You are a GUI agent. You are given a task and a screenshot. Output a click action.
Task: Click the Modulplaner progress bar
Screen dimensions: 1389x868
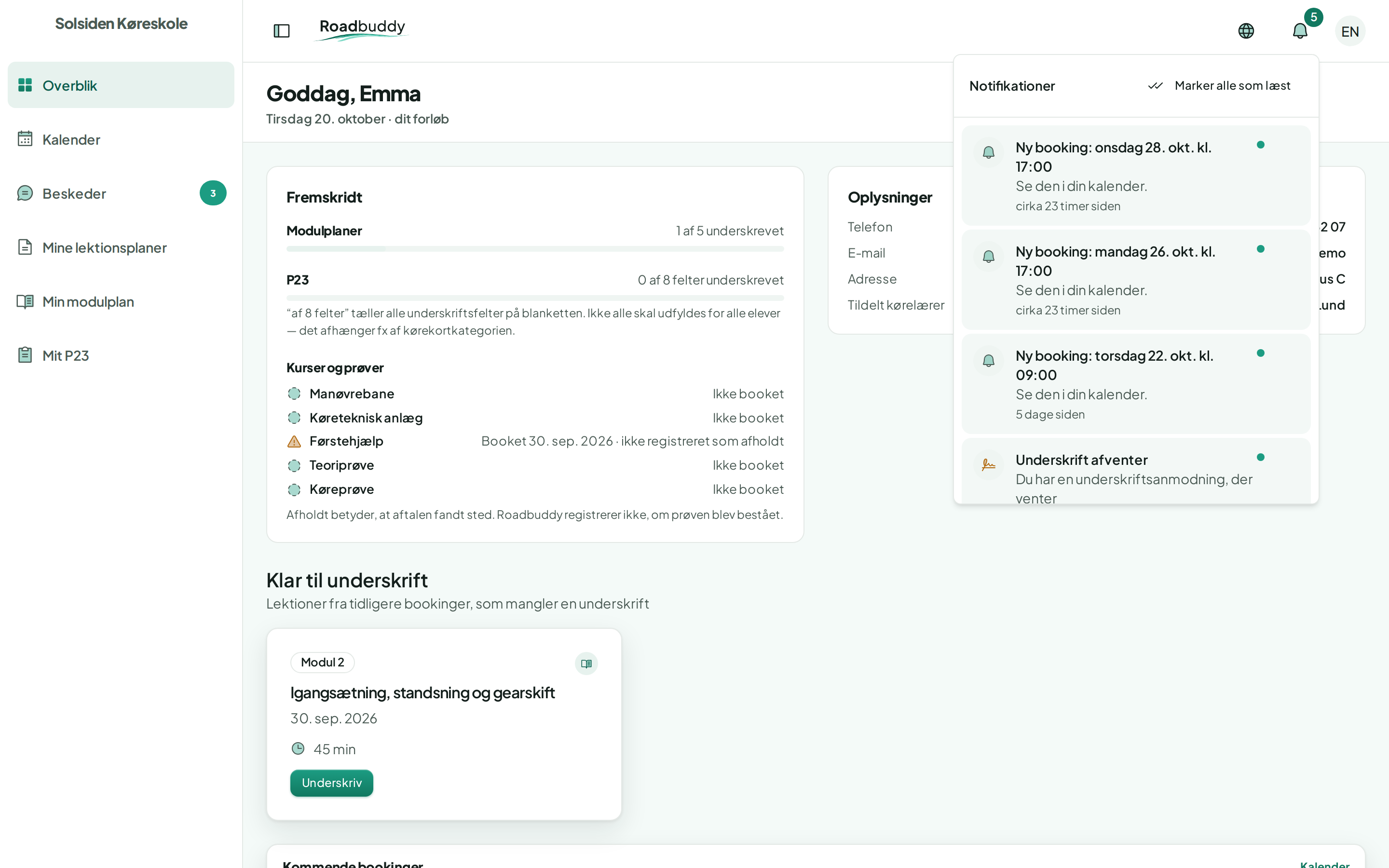click(x=535, y=249)
